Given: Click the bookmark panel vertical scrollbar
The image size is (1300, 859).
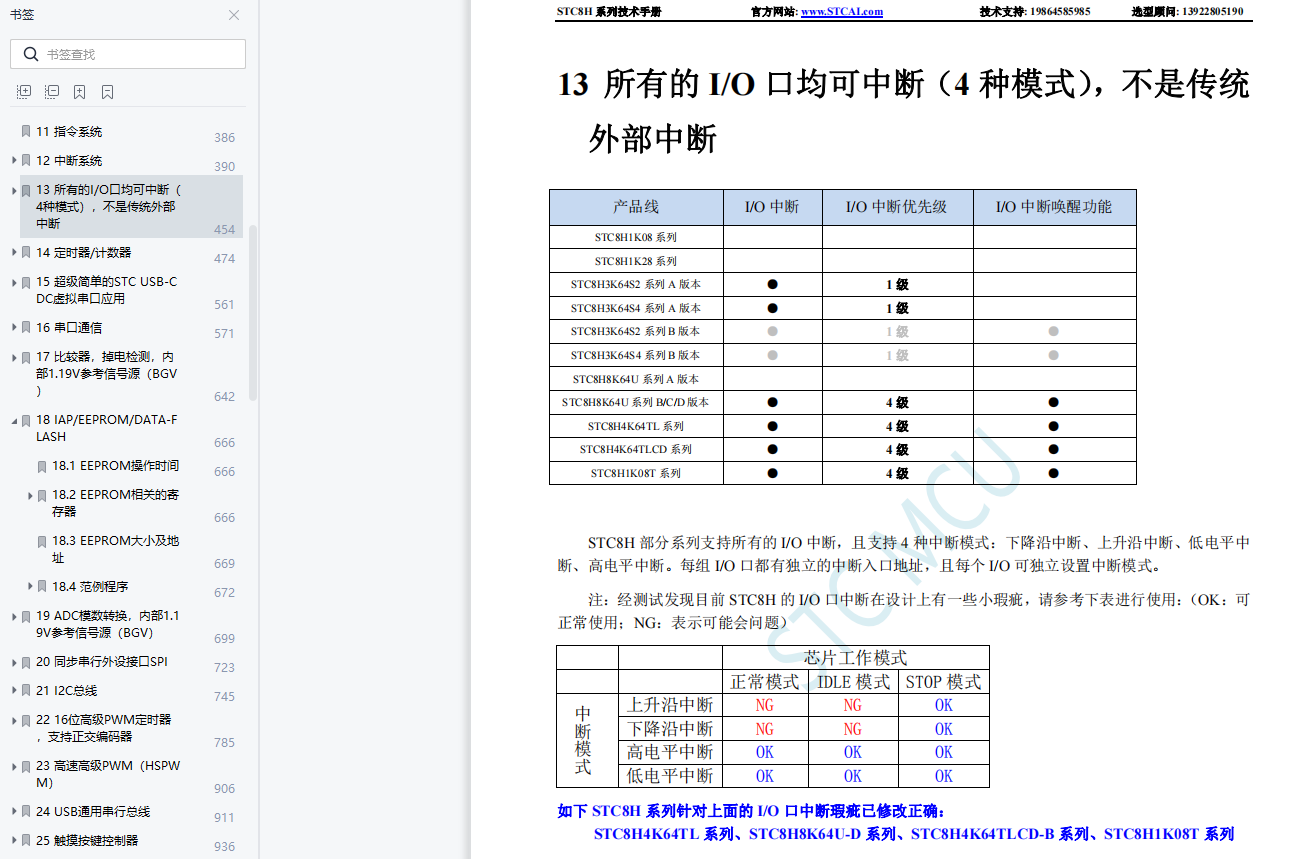Looking at the screenshot, I should point(253,312).
